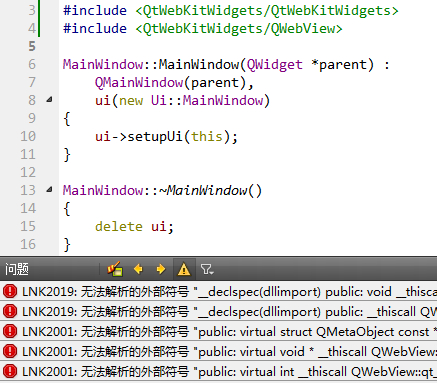Collapse the fold arrow at line 8

click(49, 99)
